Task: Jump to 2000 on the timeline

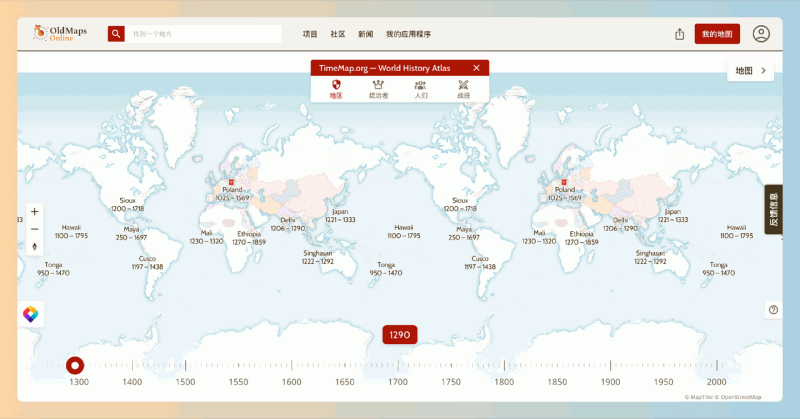Action: click(x=716, y=382)
